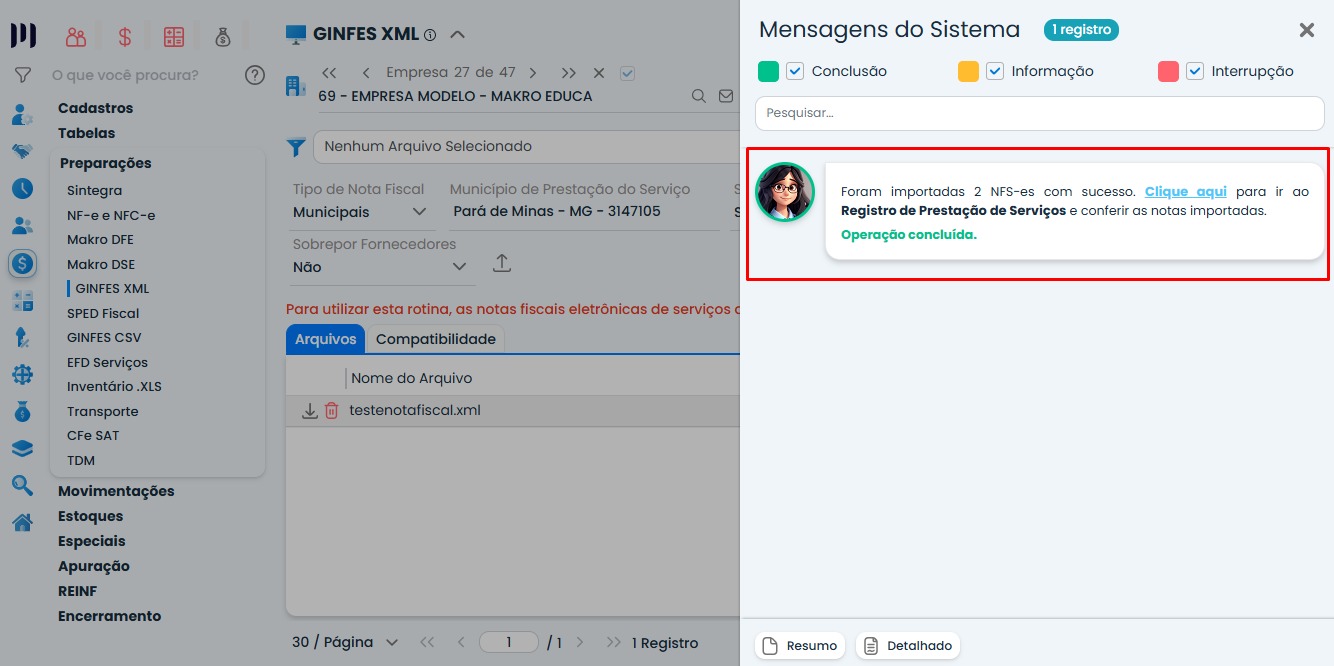This screenshot has height=666, width=1334.
Task: Select the handshake sidebar icon
Action: point(22,152)
